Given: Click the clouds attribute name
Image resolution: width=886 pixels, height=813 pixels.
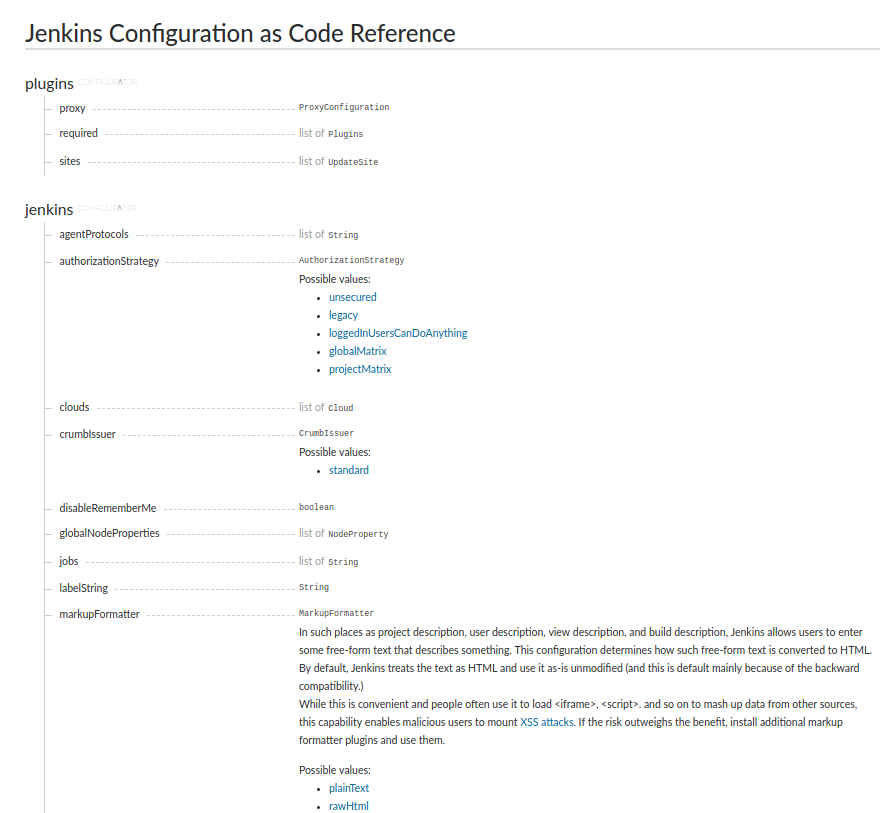Looking at the screenshot, I should coord(74,407).
